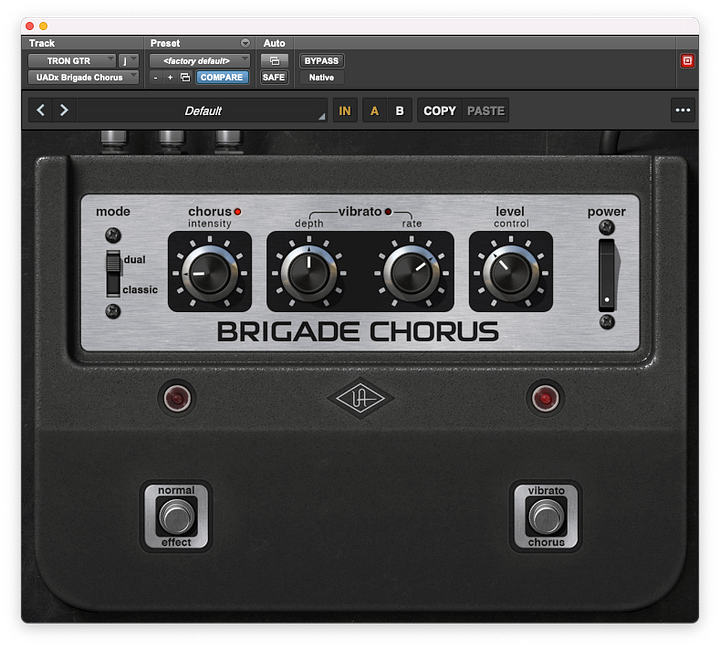Click the Native processing label
The width and height of the screenshot is (720, 648).
point(321,77)
